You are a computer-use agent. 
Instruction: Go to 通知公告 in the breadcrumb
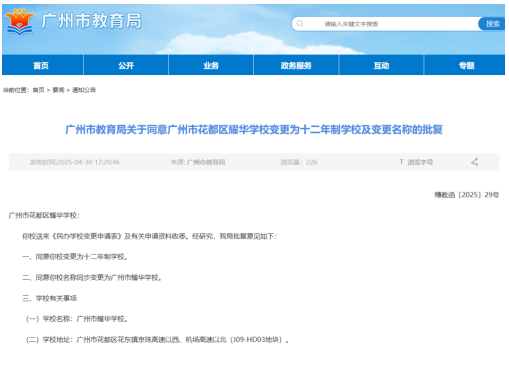click(84, 90)
